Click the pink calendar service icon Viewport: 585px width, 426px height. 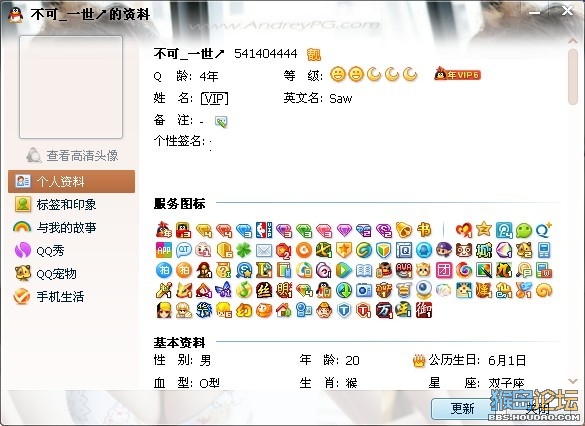pos(444,270)
